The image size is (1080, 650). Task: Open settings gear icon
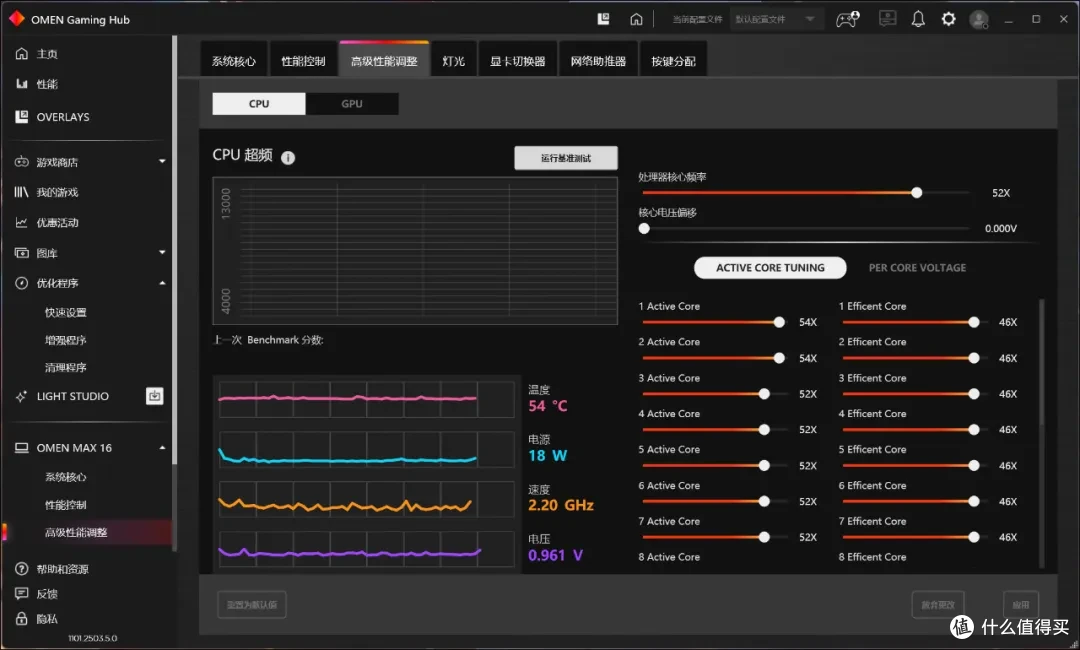[x=948, y=19]
